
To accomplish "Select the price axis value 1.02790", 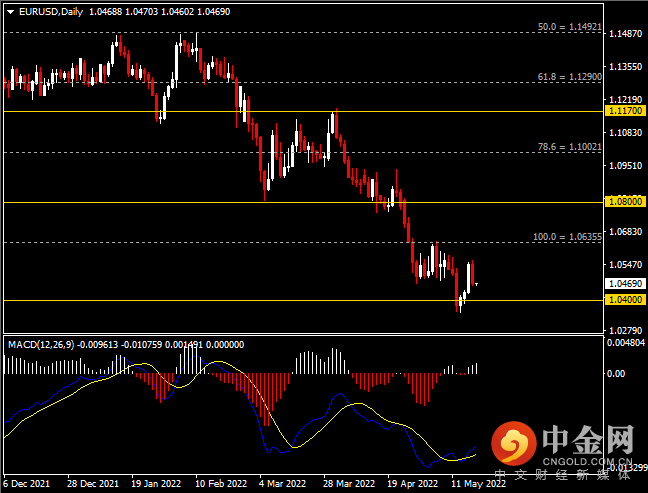I will tap(626, 331).
